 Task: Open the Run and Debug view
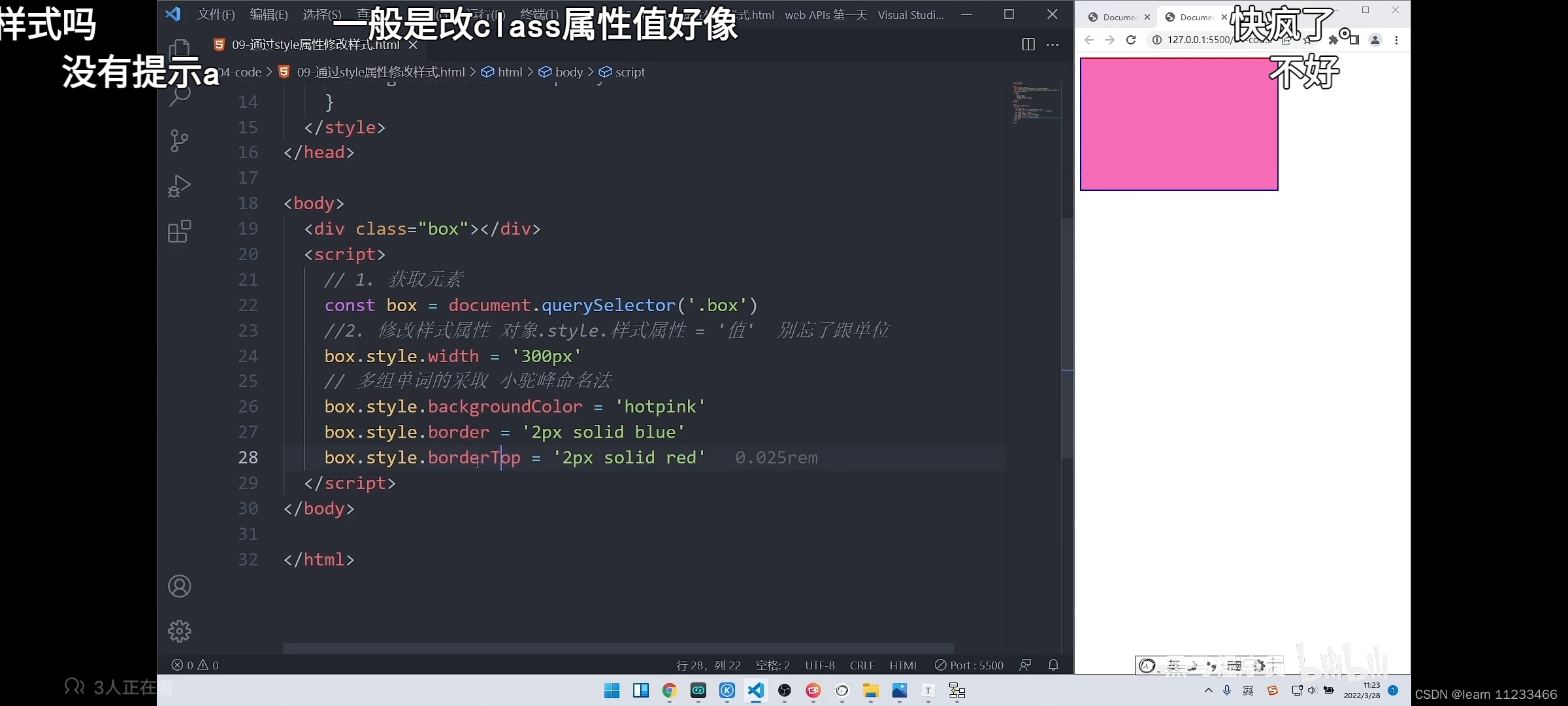point(179,186)
